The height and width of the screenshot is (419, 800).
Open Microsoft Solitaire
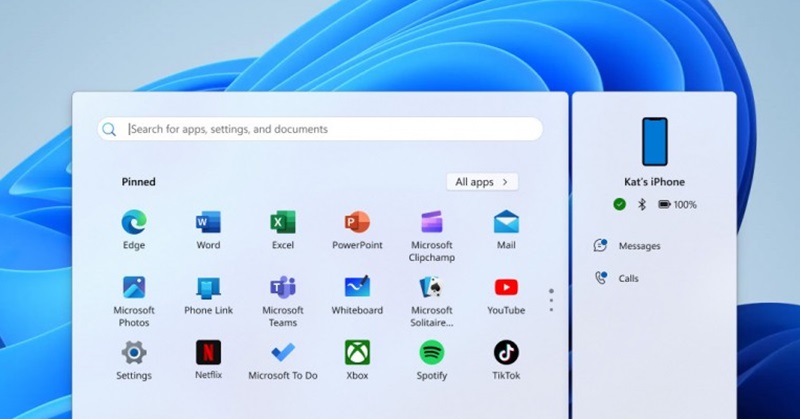click(x=432, y=301)
